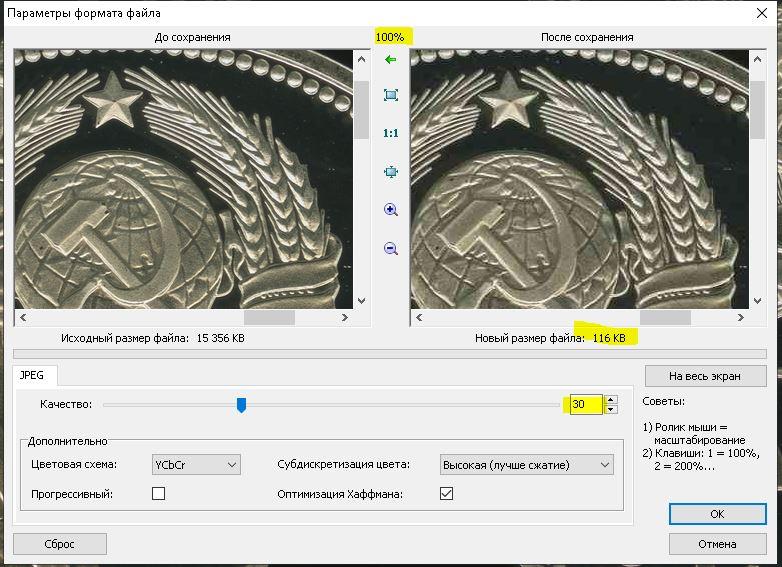782x567 pixels.
Task: Open the Субдискретизация цвета dropdown
Action: [x=527, y=465]
